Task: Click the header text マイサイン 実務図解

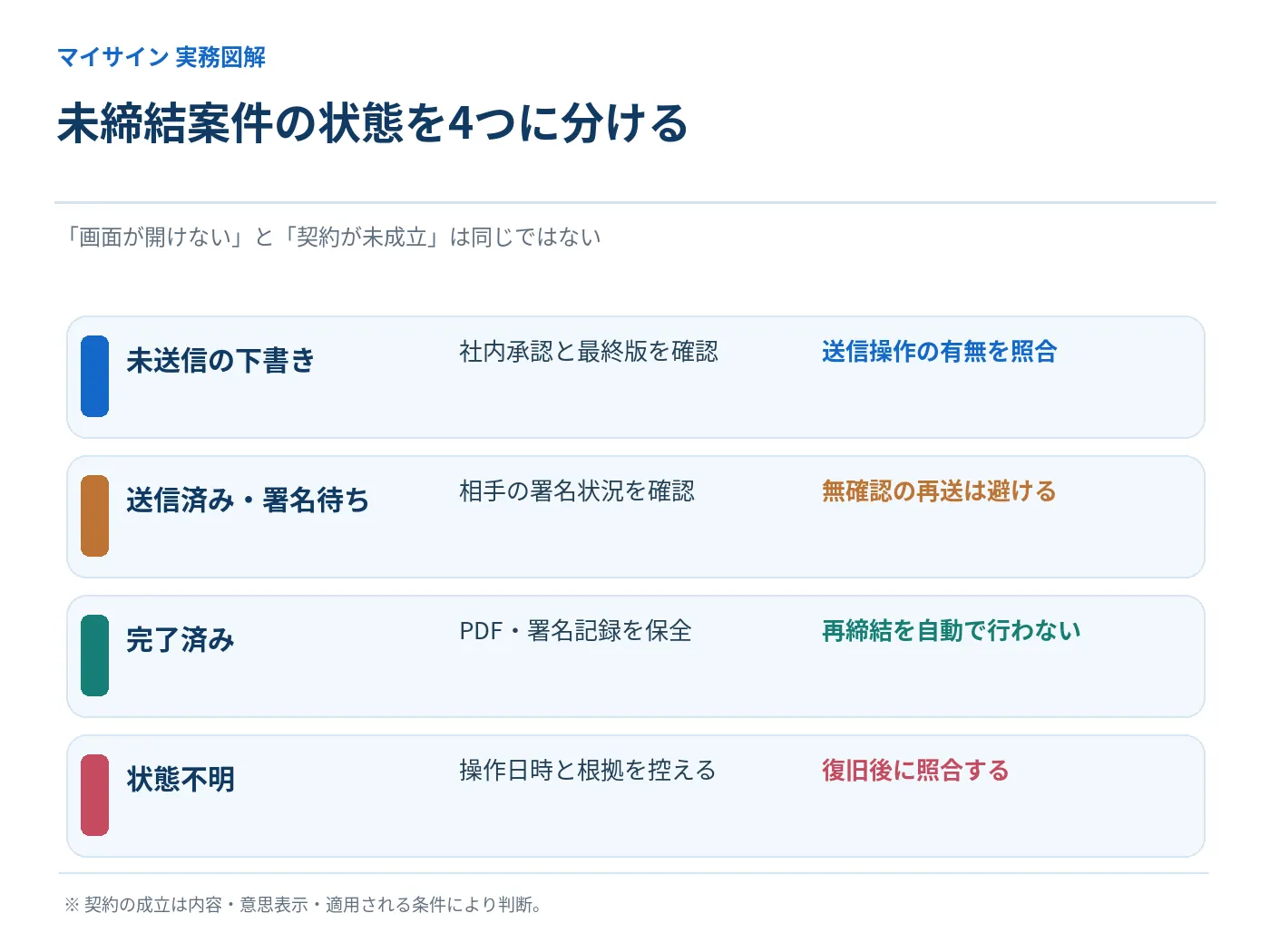Action: click(x=161, y=57)
